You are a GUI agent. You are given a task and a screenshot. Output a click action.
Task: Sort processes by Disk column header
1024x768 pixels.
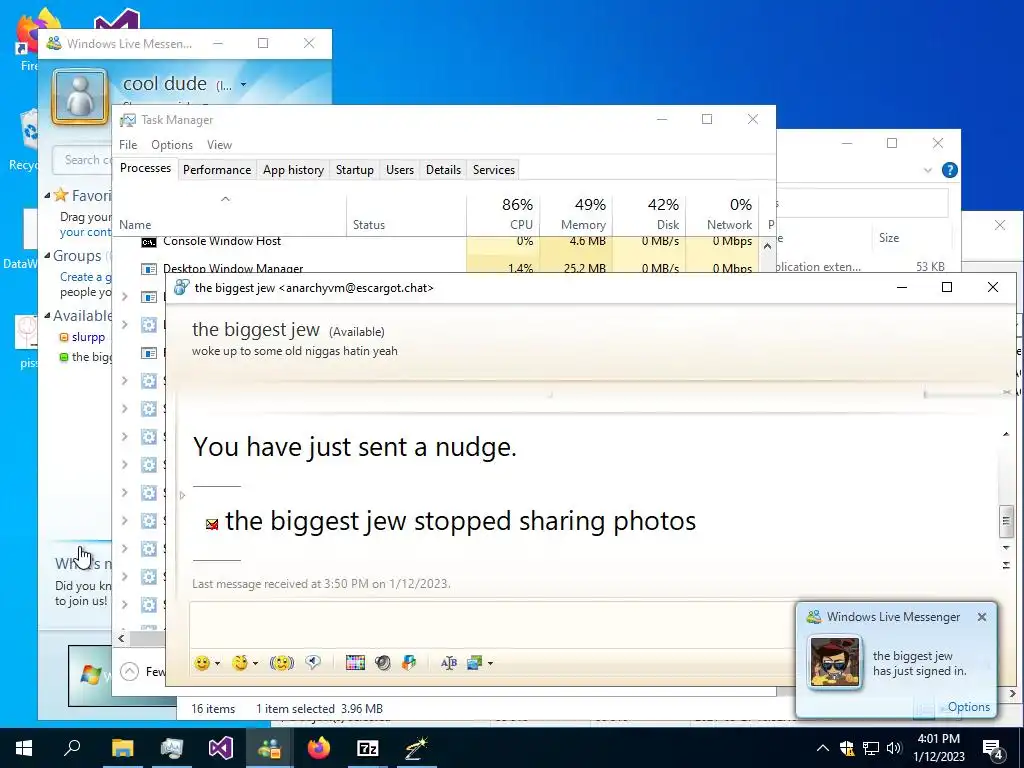649,214
